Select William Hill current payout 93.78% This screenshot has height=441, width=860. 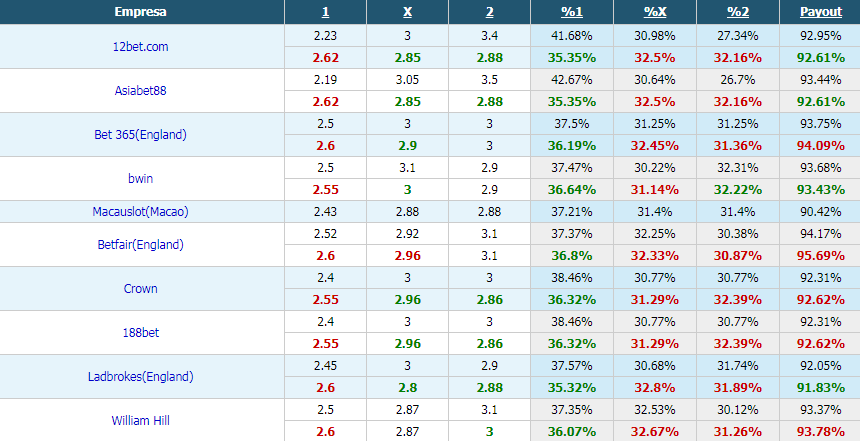click(821, 431)
